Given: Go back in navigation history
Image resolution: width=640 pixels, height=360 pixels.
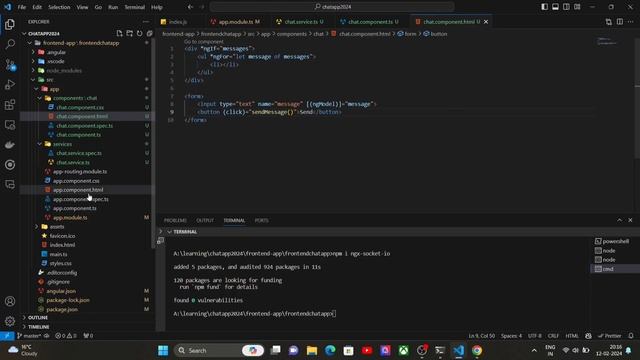Looking at the screenshot, I should click(190, 7).
